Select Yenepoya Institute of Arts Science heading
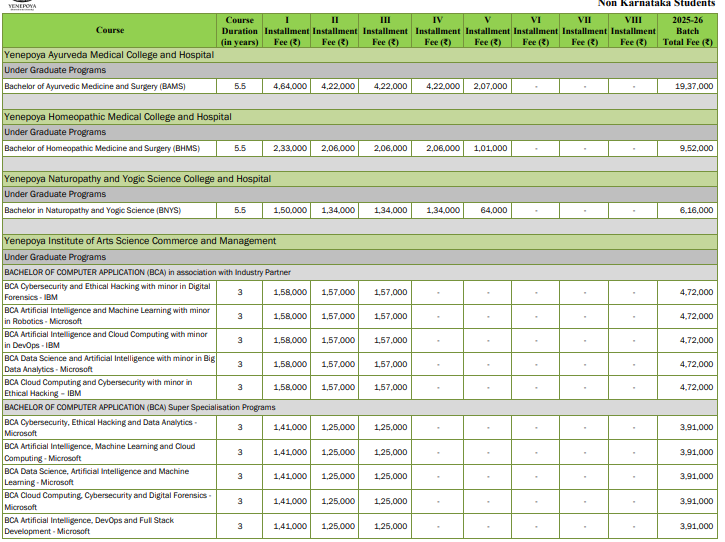This screenshot has width=725, height=542. (x=140, y=241)
